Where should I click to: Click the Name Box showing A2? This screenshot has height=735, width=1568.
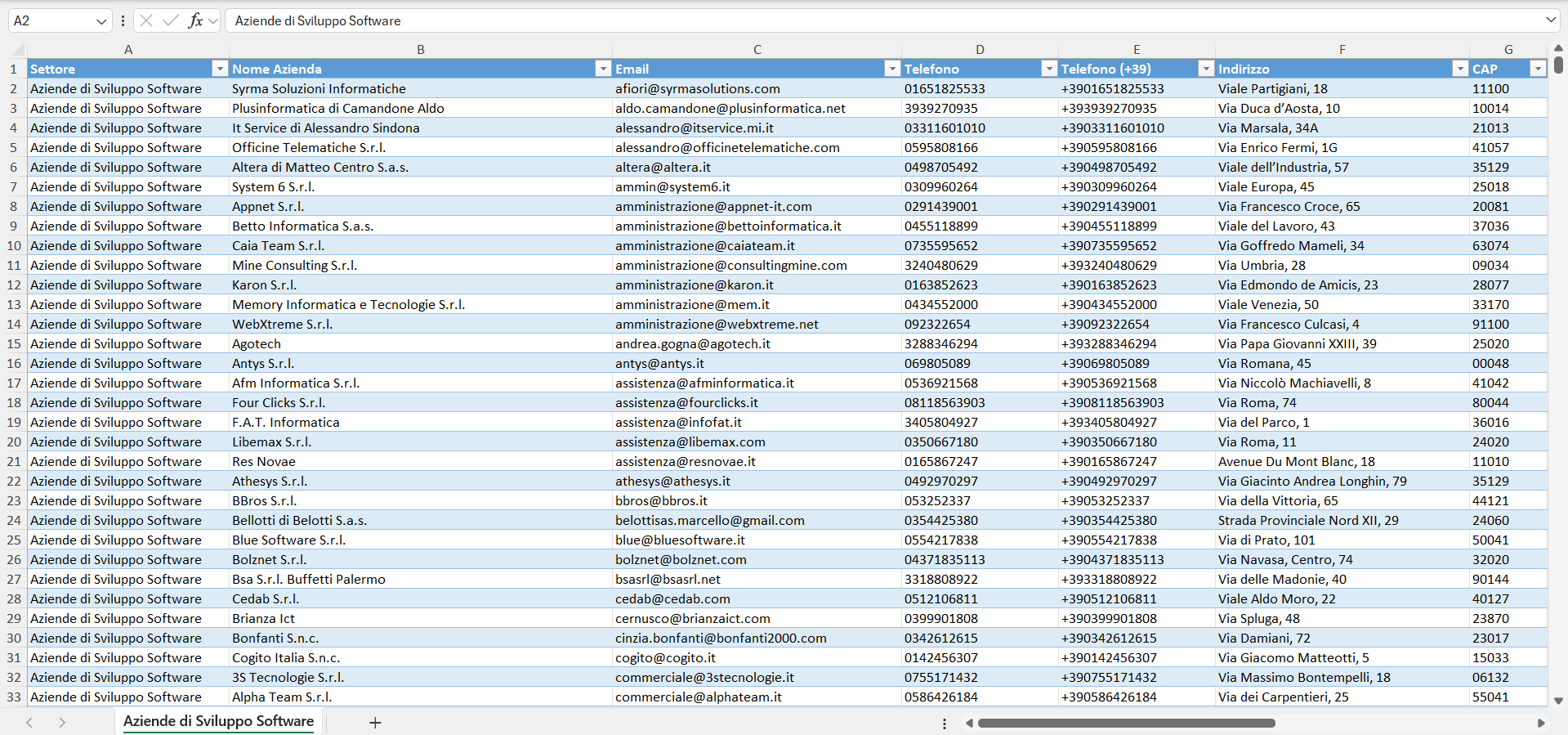[x=51, y=20]
